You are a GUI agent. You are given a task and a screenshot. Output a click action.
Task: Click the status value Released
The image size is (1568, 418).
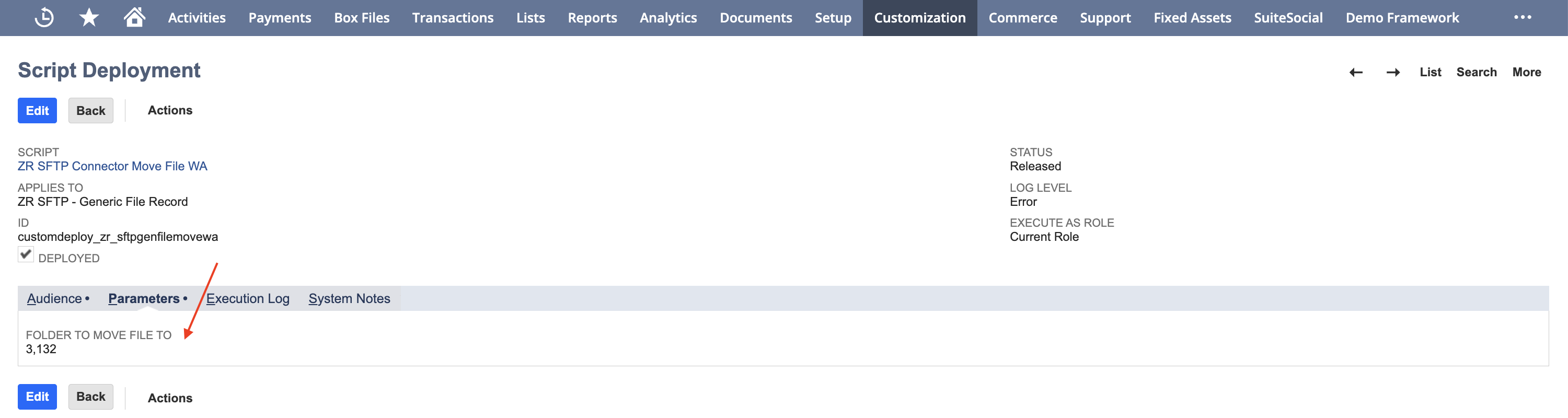coord(1035,166)
